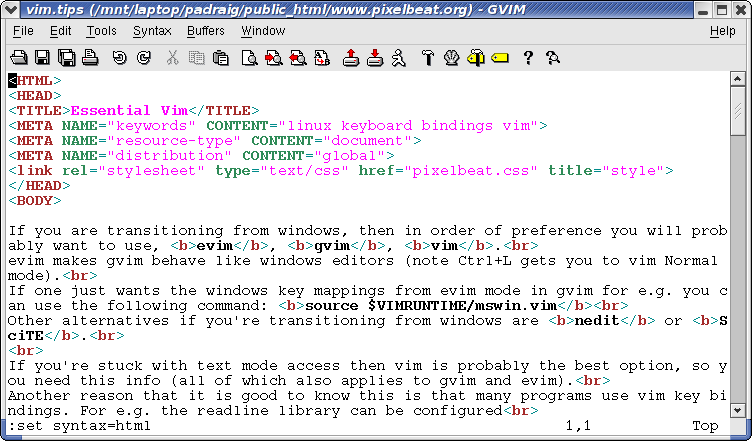
Task: Open the Edit menu
Action: click(60, 31)
